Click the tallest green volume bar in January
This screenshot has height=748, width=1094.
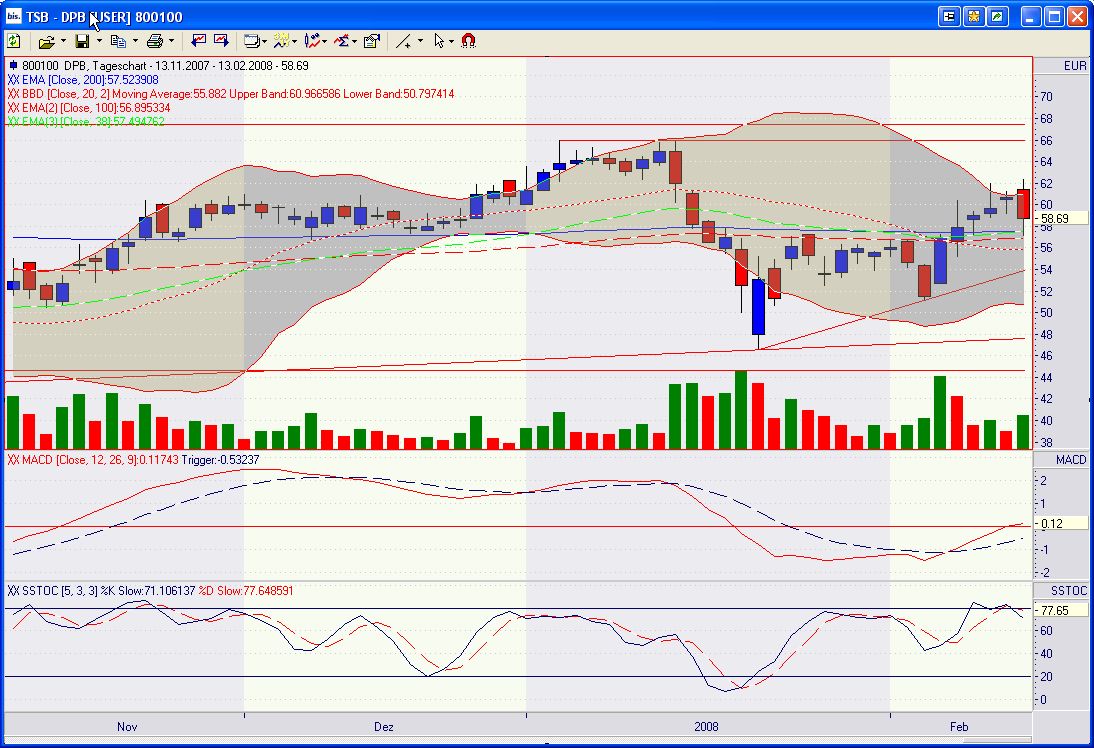[x=741, y=410]
